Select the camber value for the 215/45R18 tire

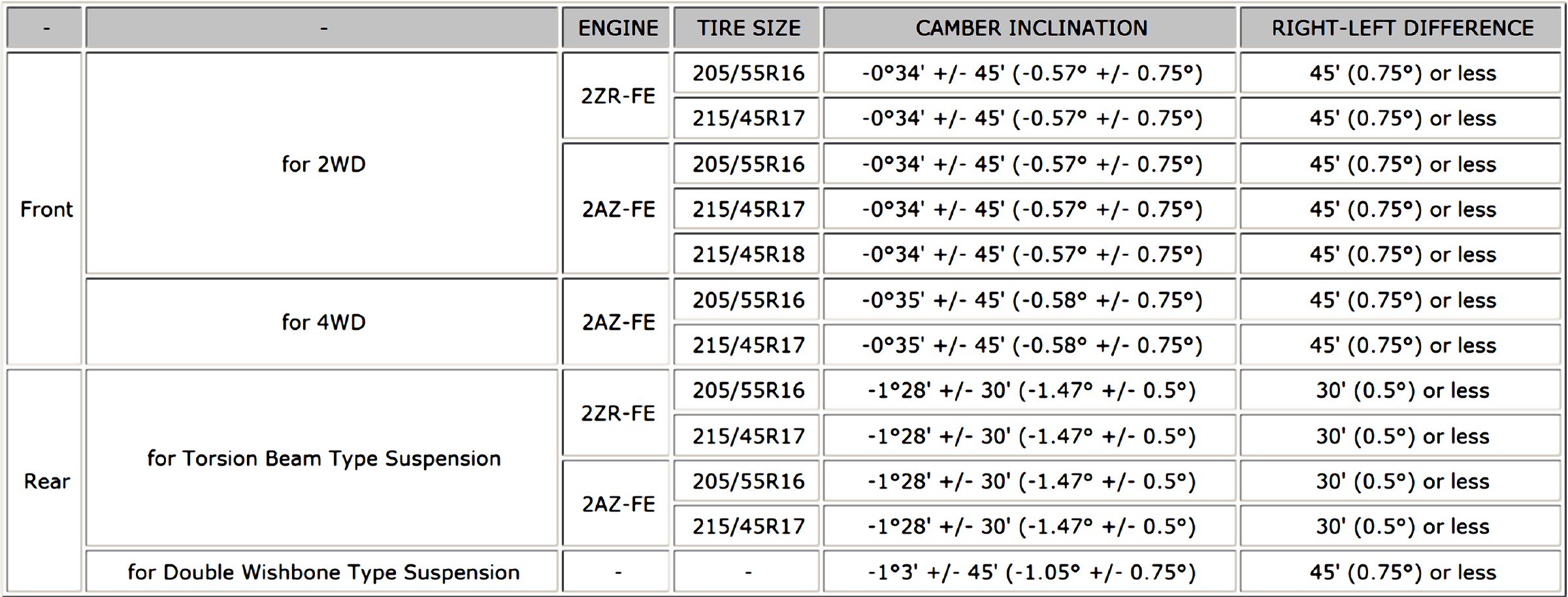pyautogui.click(x=1031, y=254)
